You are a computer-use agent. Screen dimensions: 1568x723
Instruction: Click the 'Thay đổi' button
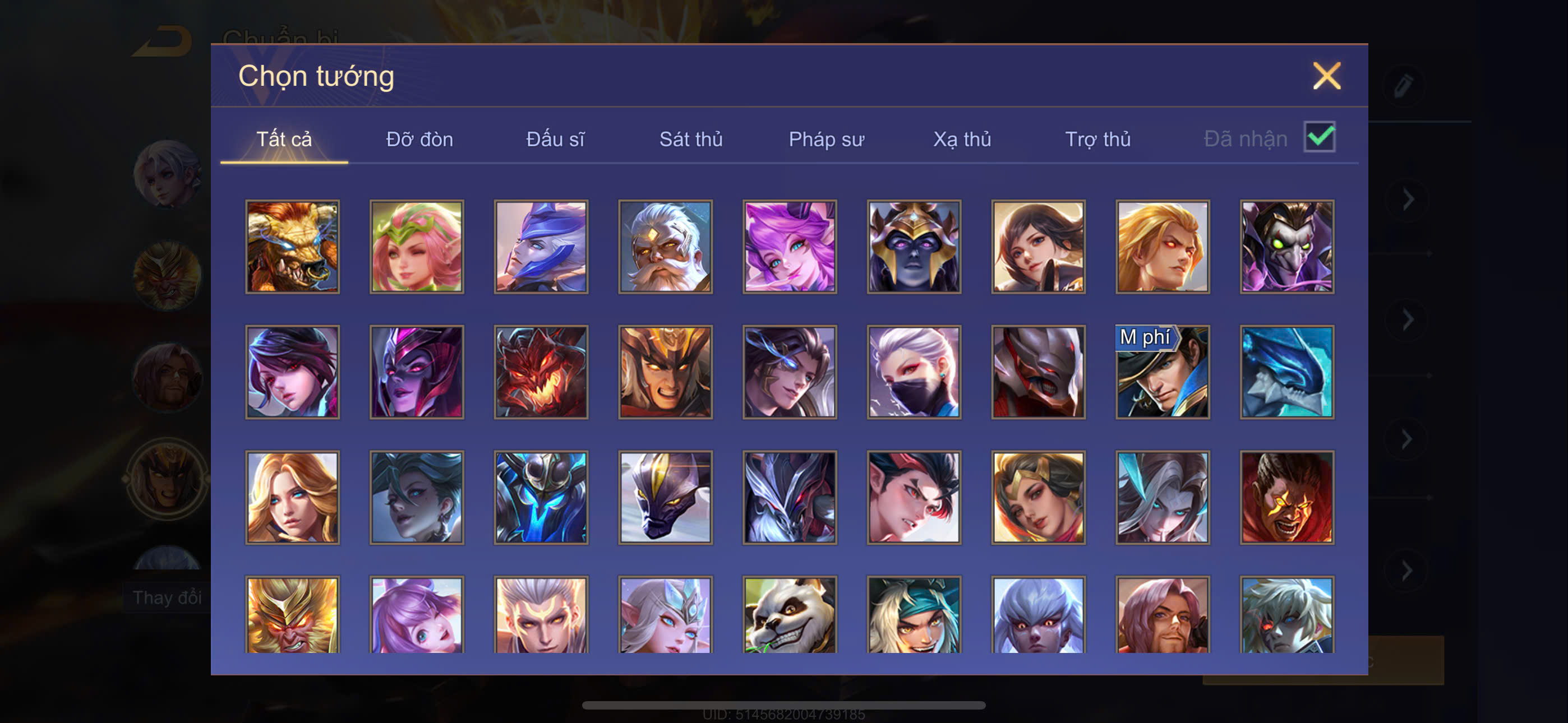pyautogui.click(x=167, y=597)
